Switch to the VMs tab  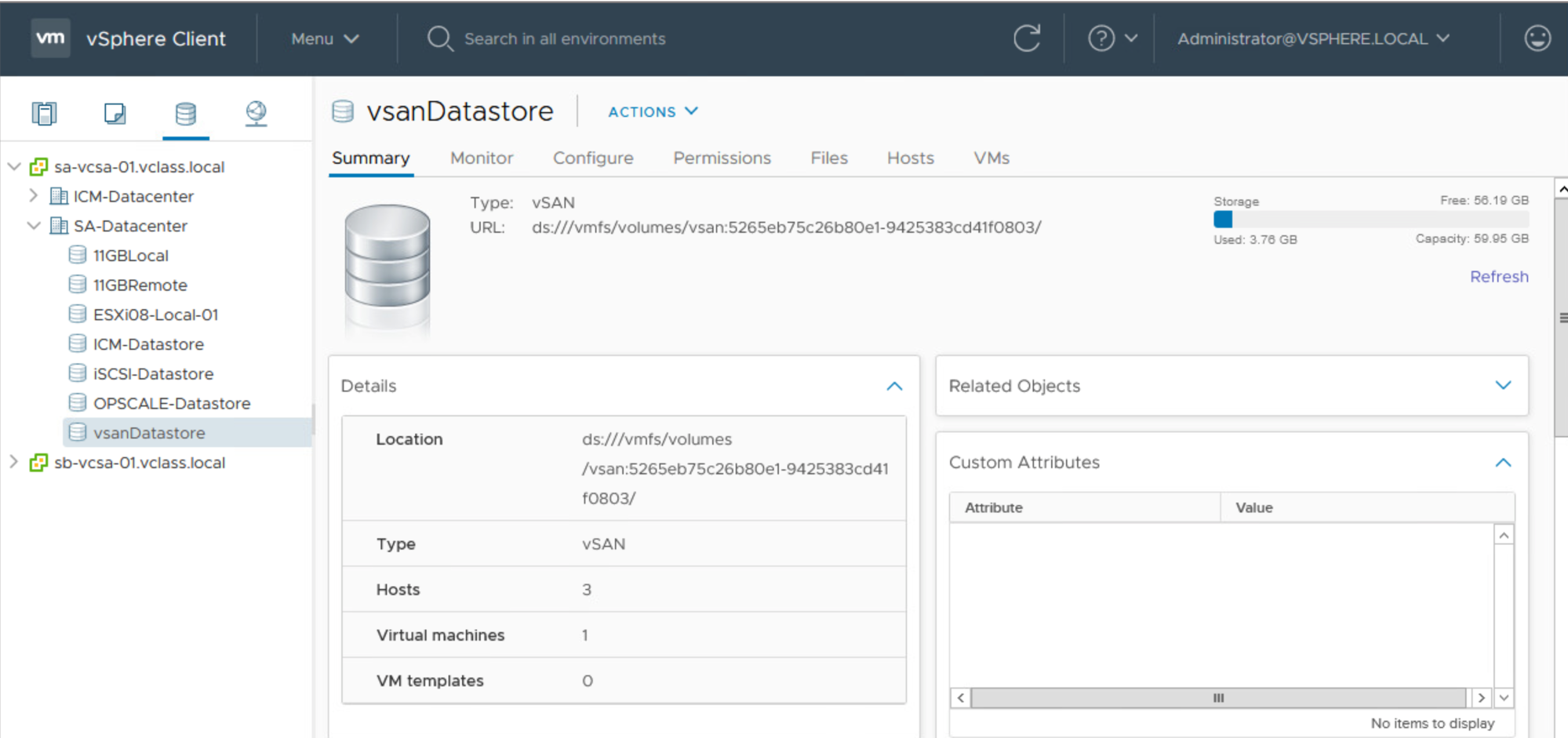coord(991,158)
